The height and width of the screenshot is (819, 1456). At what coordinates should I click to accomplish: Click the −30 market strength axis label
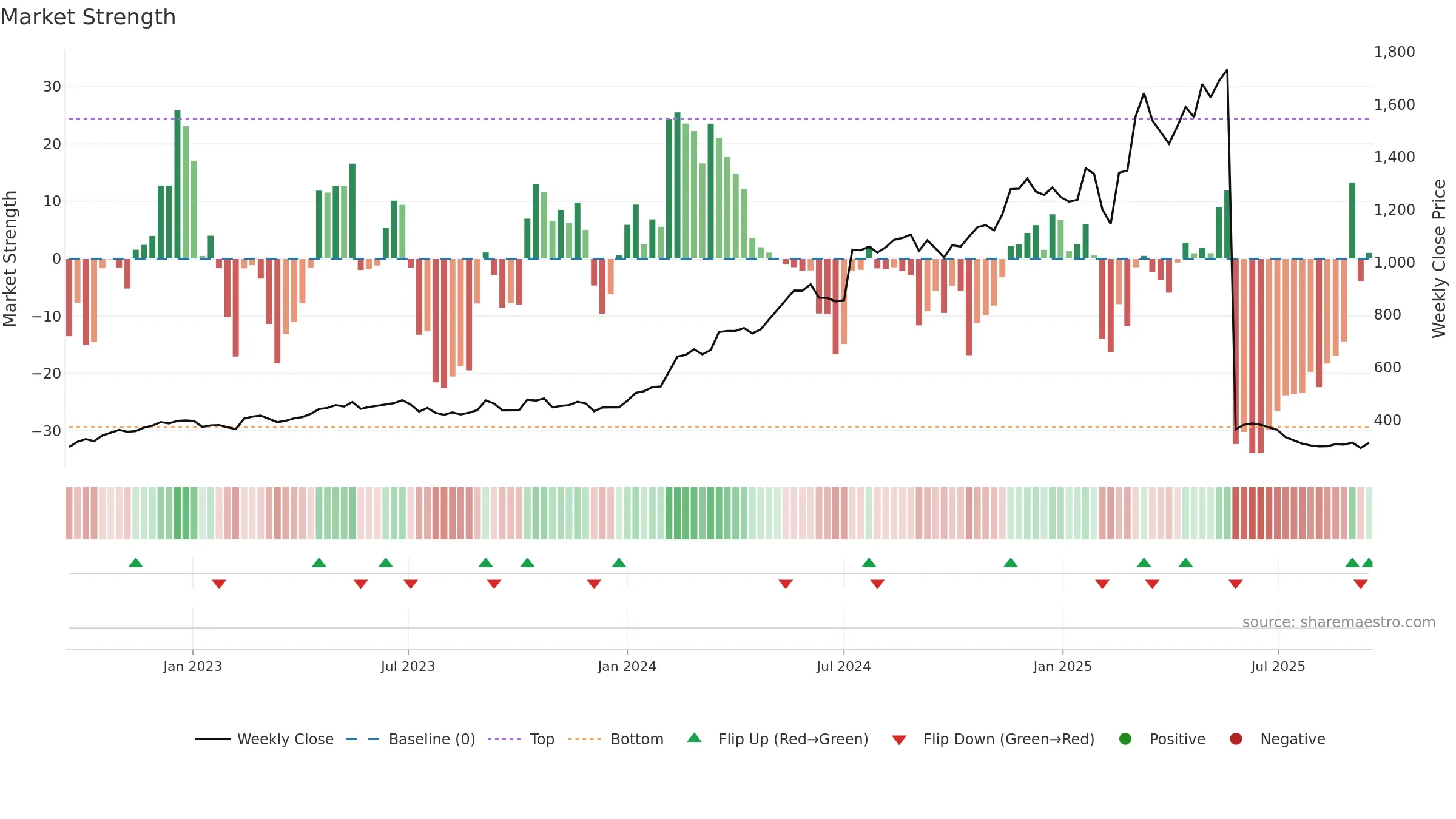click(x=47, y=431)
